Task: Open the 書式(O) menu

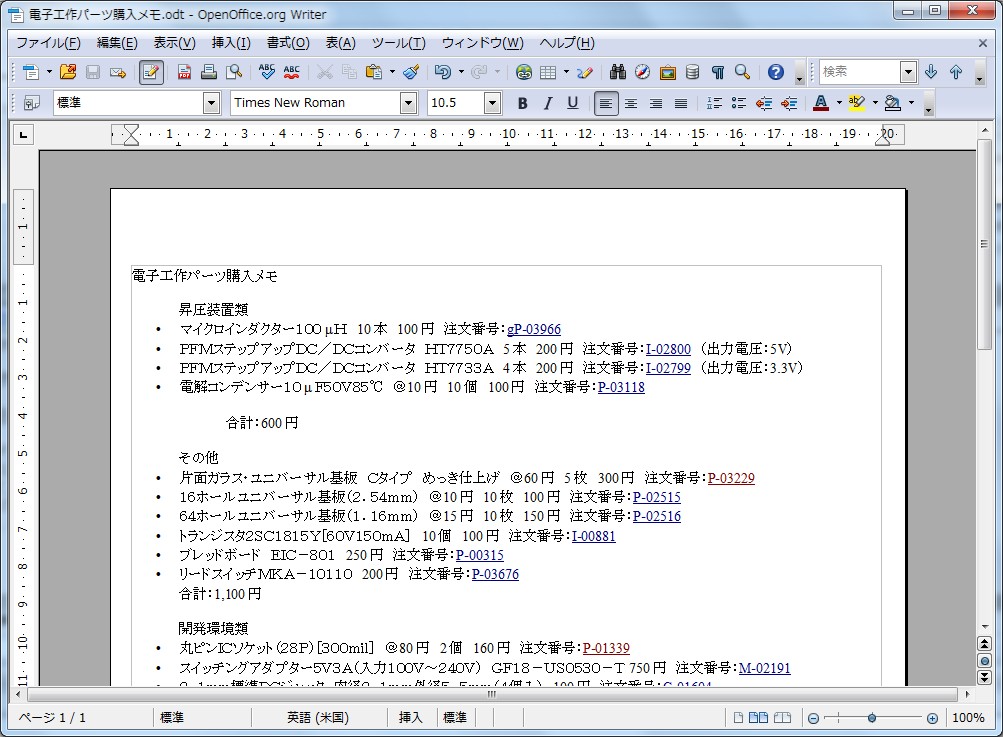Action: (x=288, y=43)
